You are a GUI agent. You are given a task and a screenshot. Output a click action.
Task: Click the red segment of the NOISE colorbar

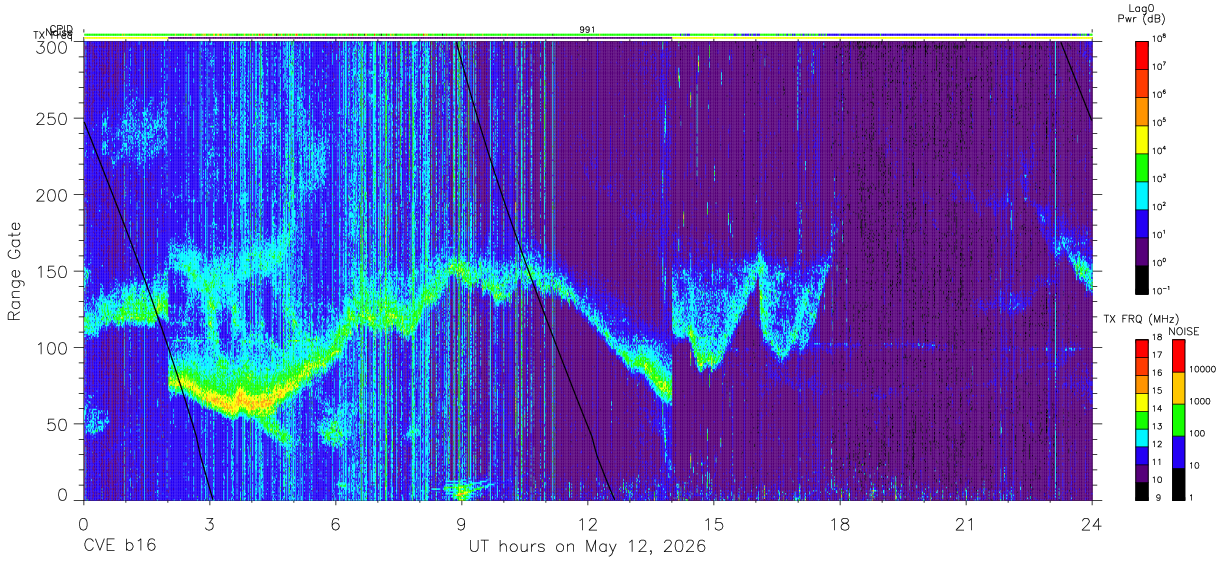[1178, 356]
